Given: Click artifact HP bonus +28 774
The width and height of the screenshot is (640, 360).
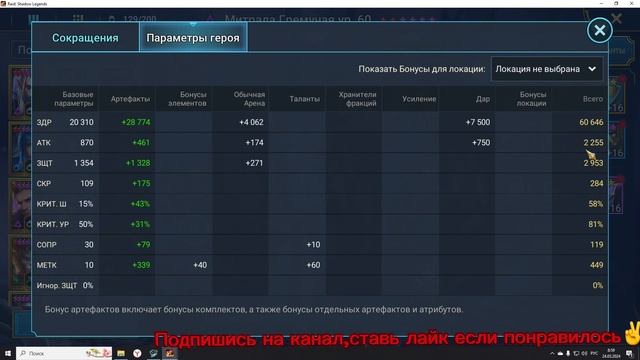Looking at the screenshot, I should pos(136,122).
